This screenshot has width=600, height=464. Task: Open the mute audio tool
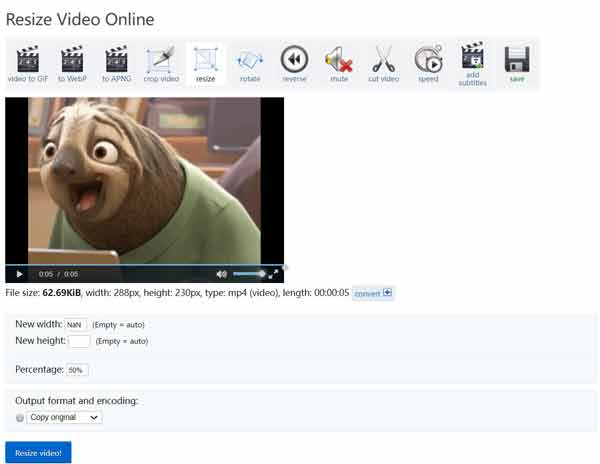pyautogui.click(x=339, y=64)
